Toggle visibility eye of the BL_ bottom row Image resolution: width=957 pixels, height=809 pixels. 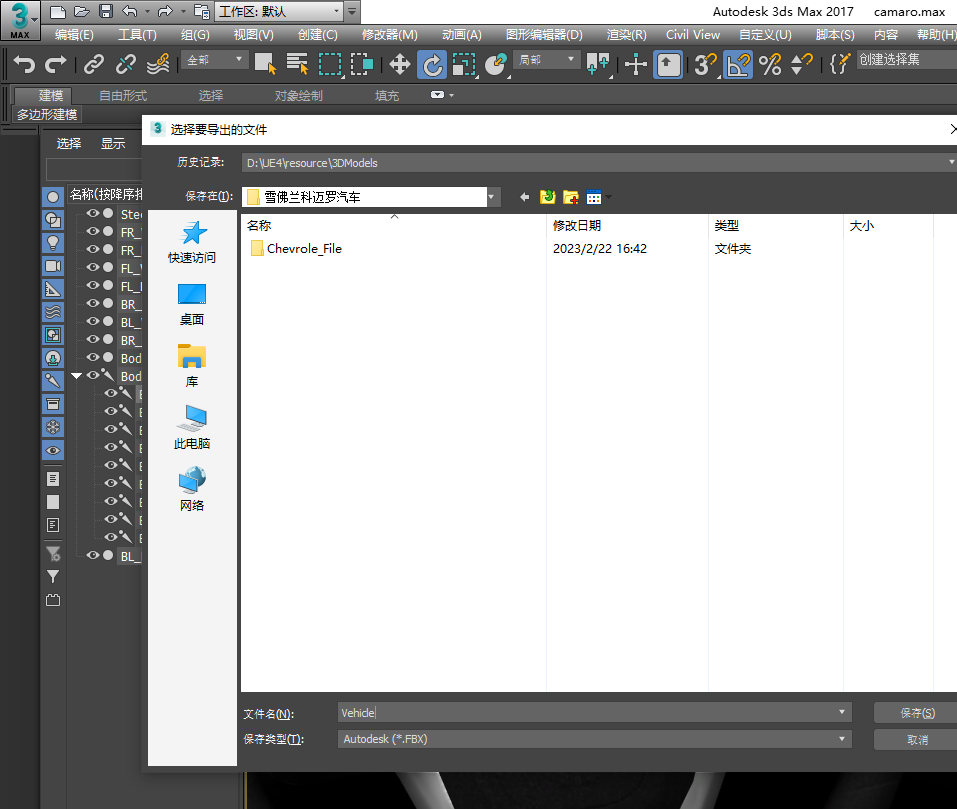[x=93, y=555]
